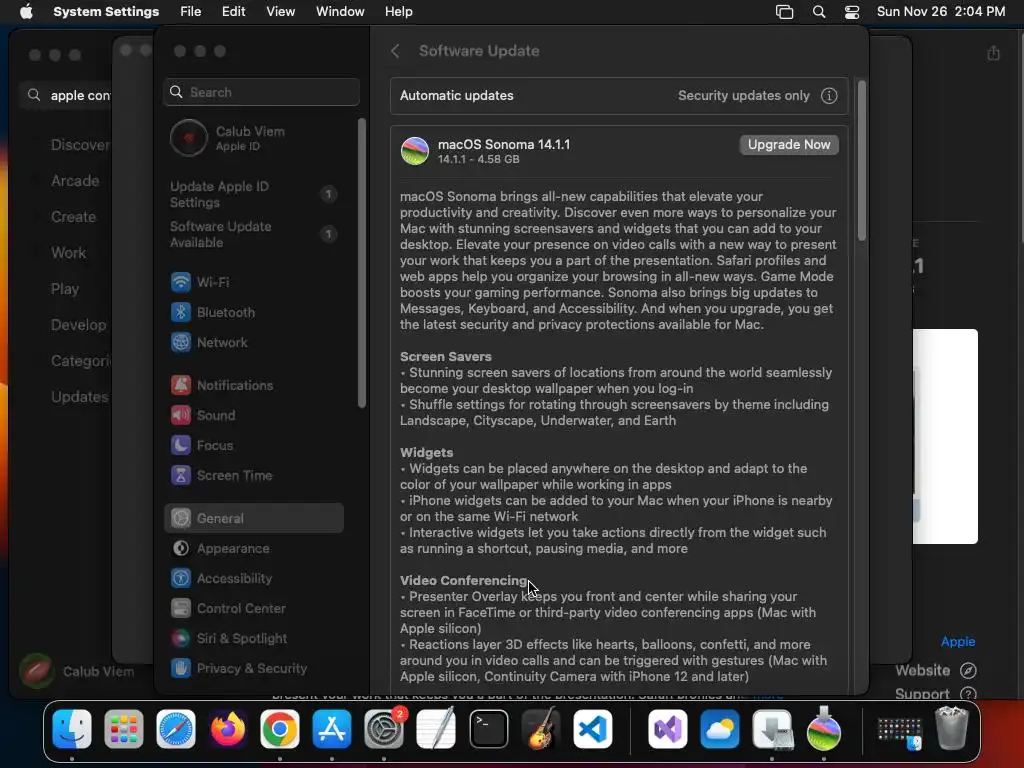
Task: Open Launchpad from the Dock
Action: click(123, 729)
